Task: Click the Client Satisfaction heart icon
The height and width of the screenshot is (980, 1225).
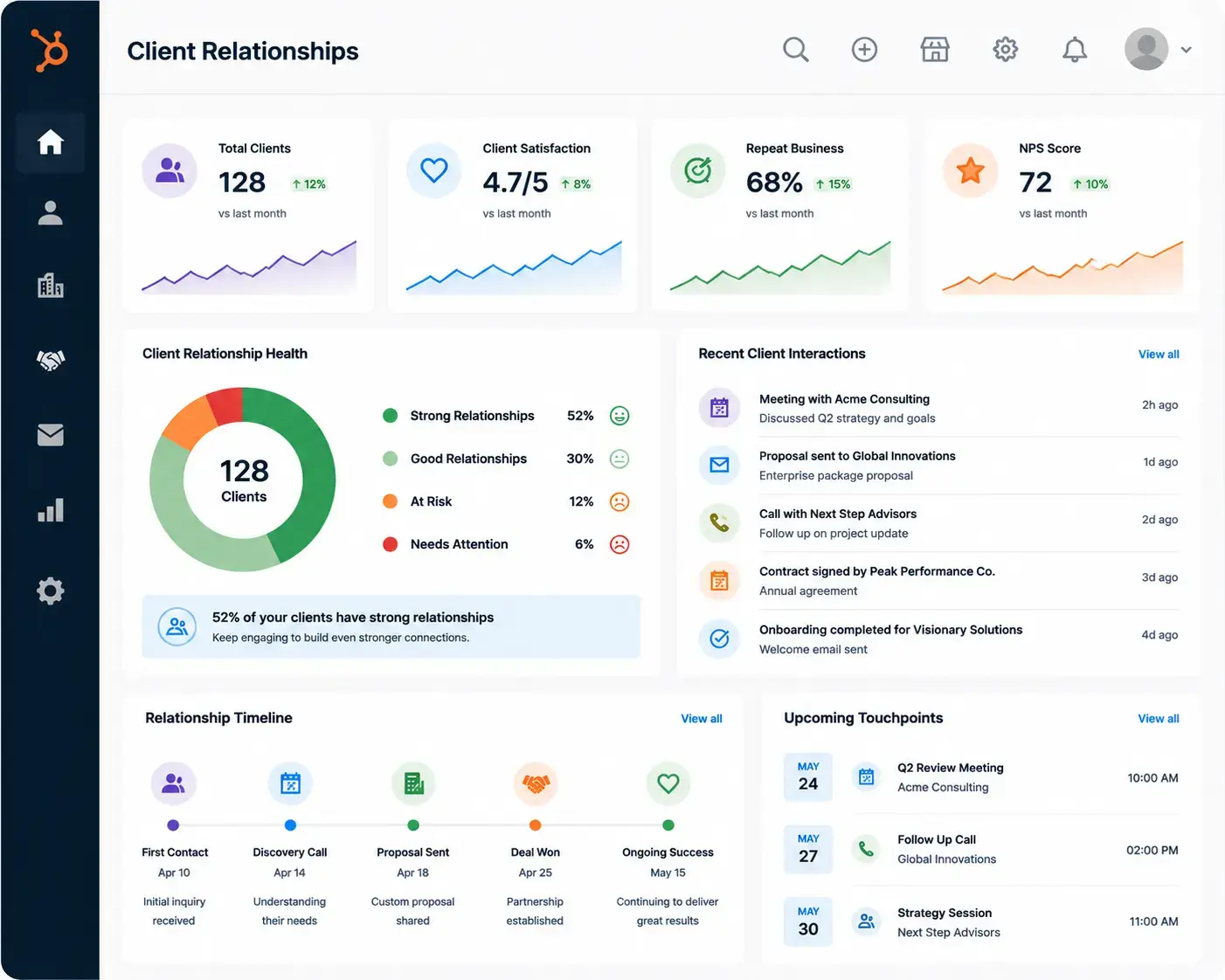Action: (434, 170)
